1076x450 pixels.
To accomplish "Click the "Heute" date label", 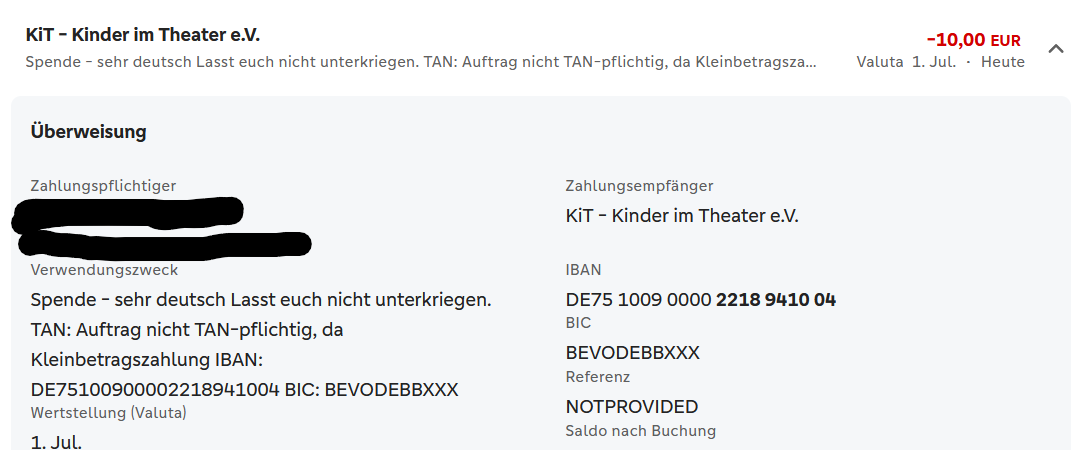I will pyautogui.click(x=1003, y=62).
